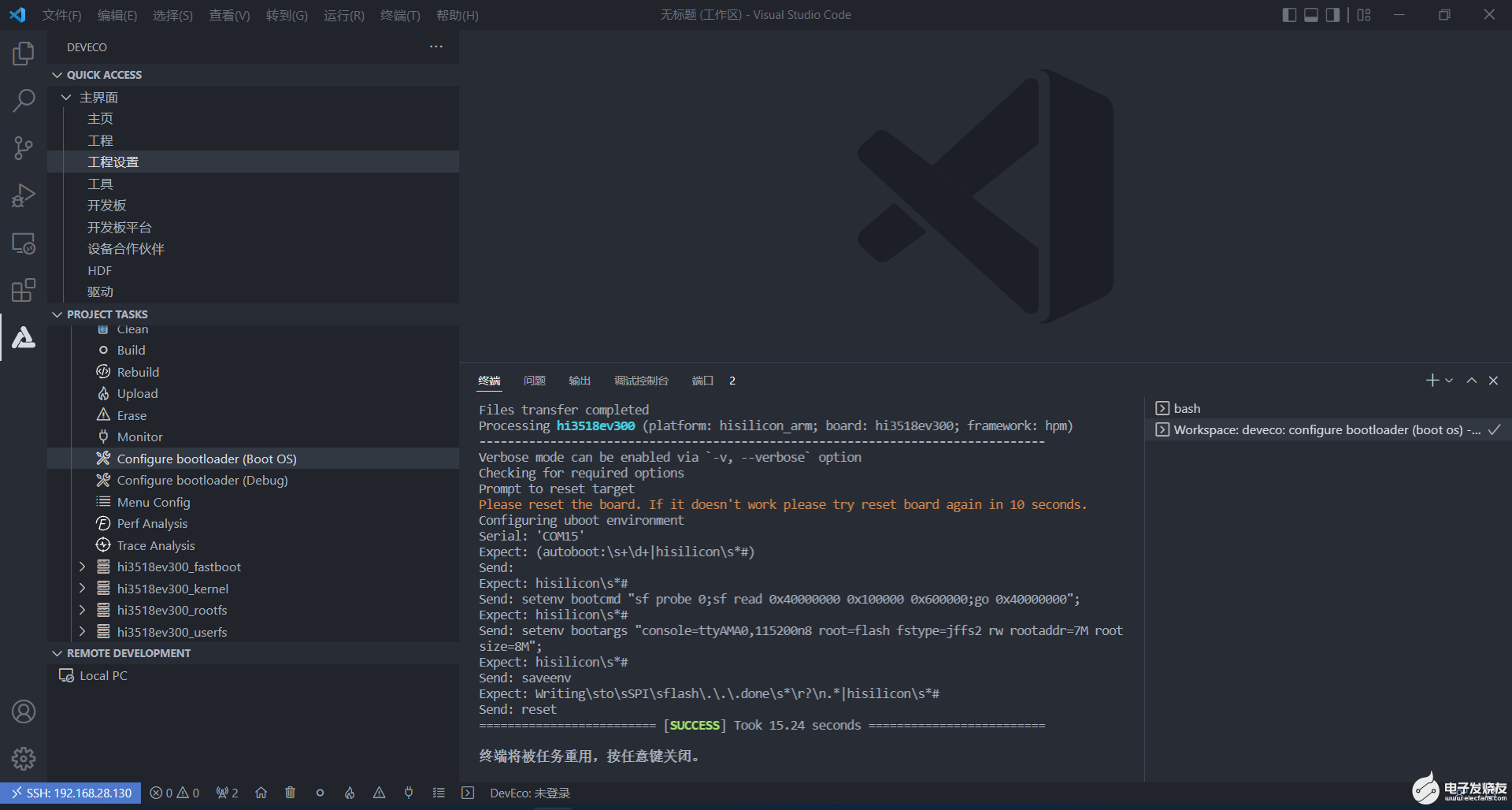Open the Search view in activity bar
This screenshot has width=1512, height=810.
[x=24, y=101]
